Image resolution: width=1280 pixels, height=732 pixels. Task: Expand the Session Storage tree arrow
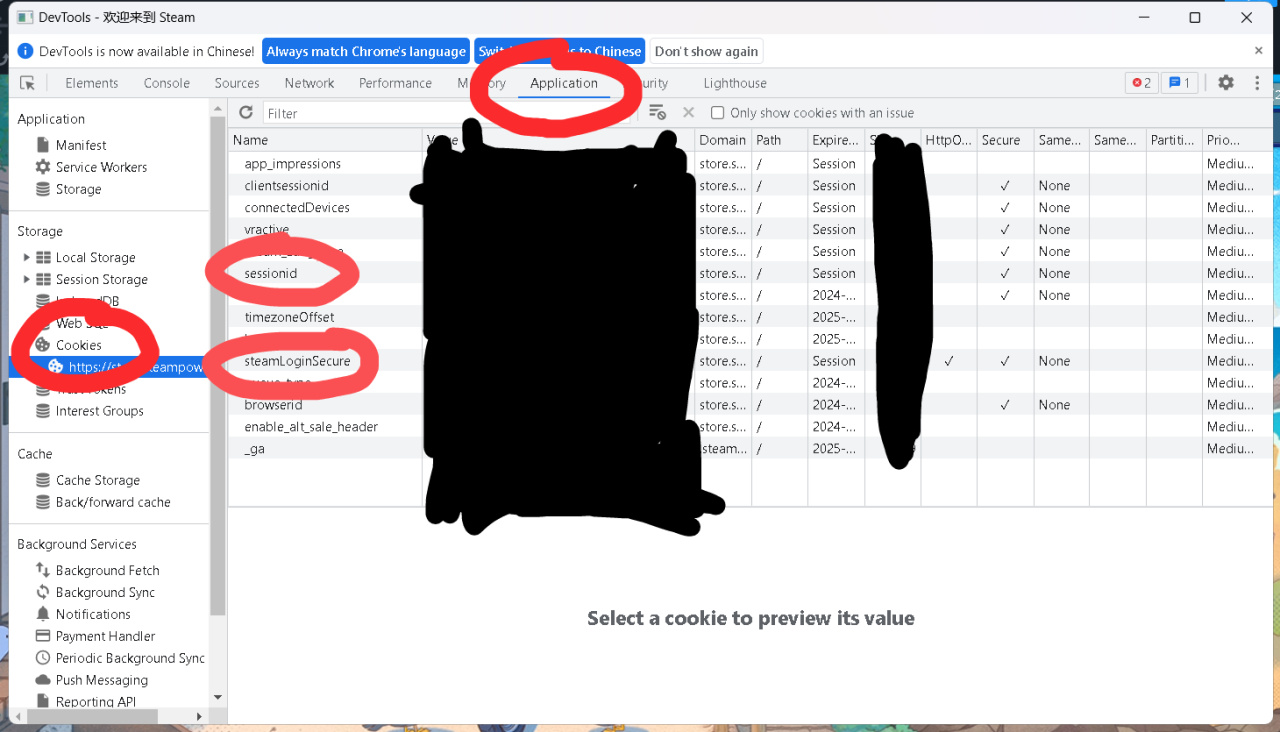(x=26, y=279)
